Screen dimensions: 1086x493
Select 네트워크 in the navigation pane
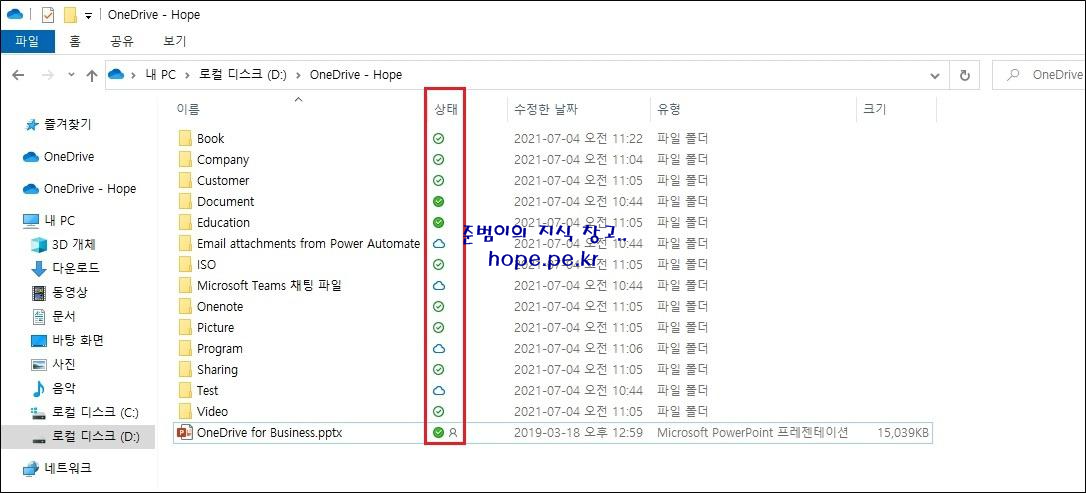click(x=68, y=468)
